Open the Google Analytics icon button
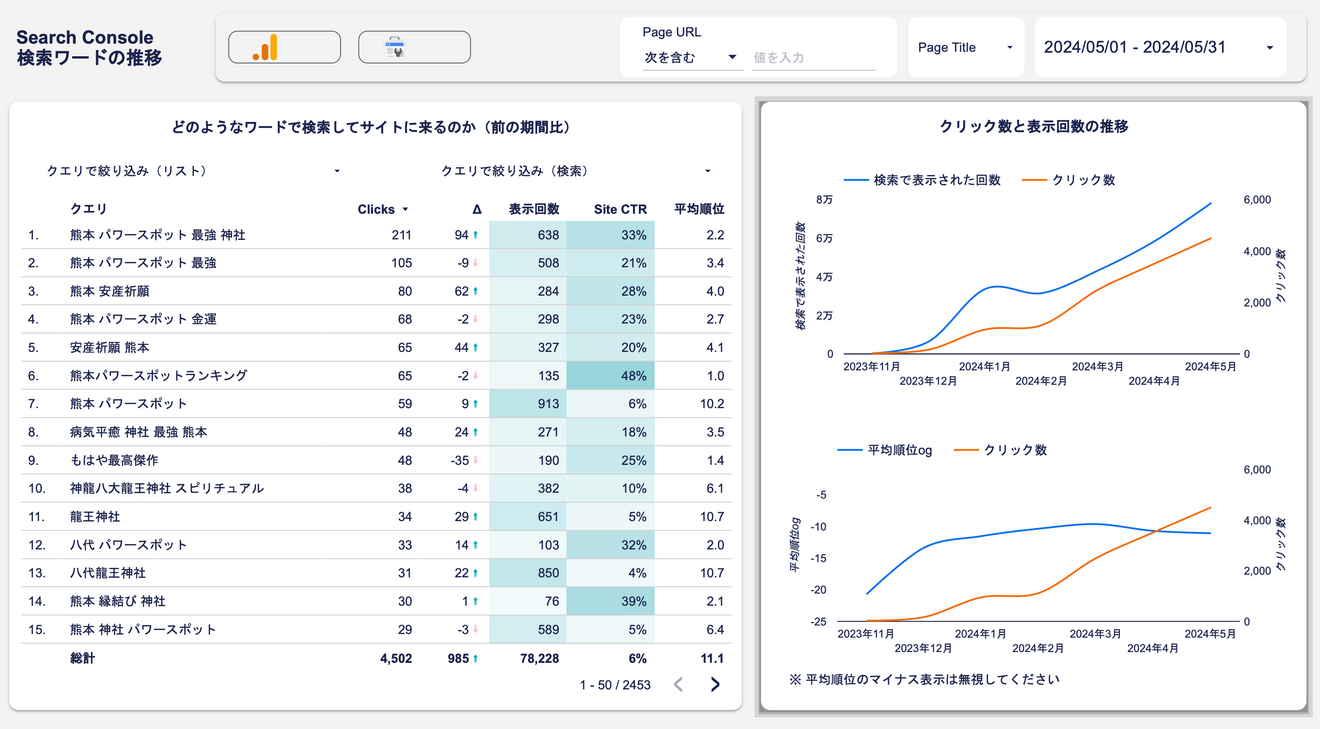Image resolution: width=1320 pixels, height=729 pixels. click(x=284, y=47)
